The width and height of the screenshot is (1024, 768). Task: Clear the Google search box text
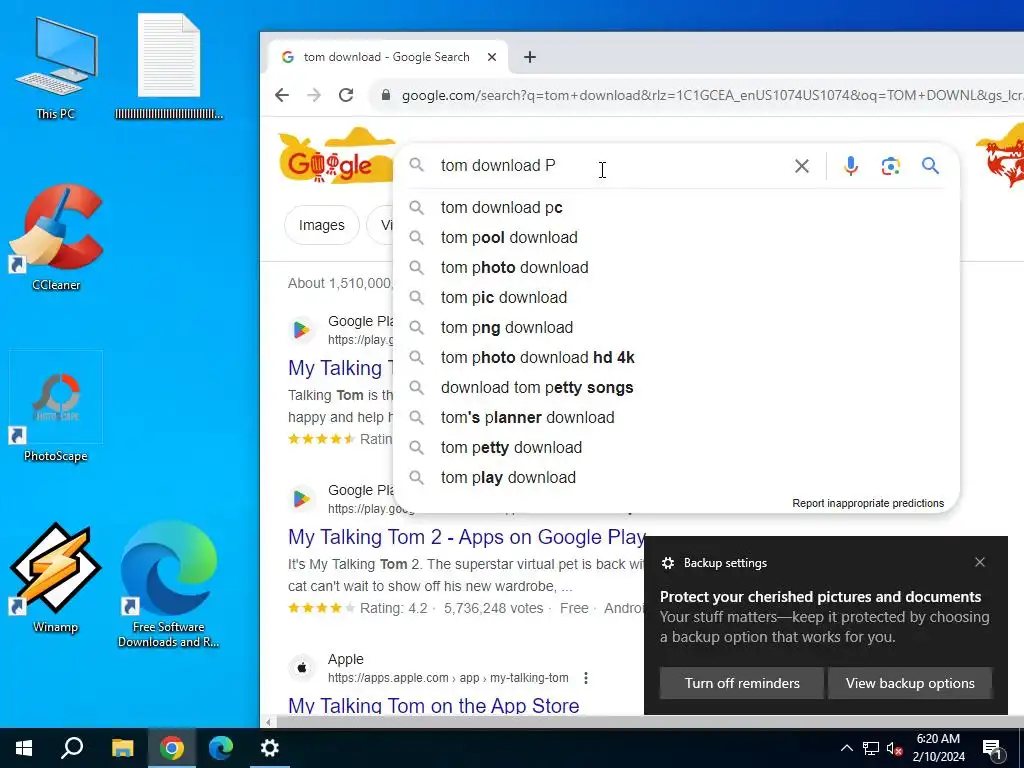pos(802,166)
